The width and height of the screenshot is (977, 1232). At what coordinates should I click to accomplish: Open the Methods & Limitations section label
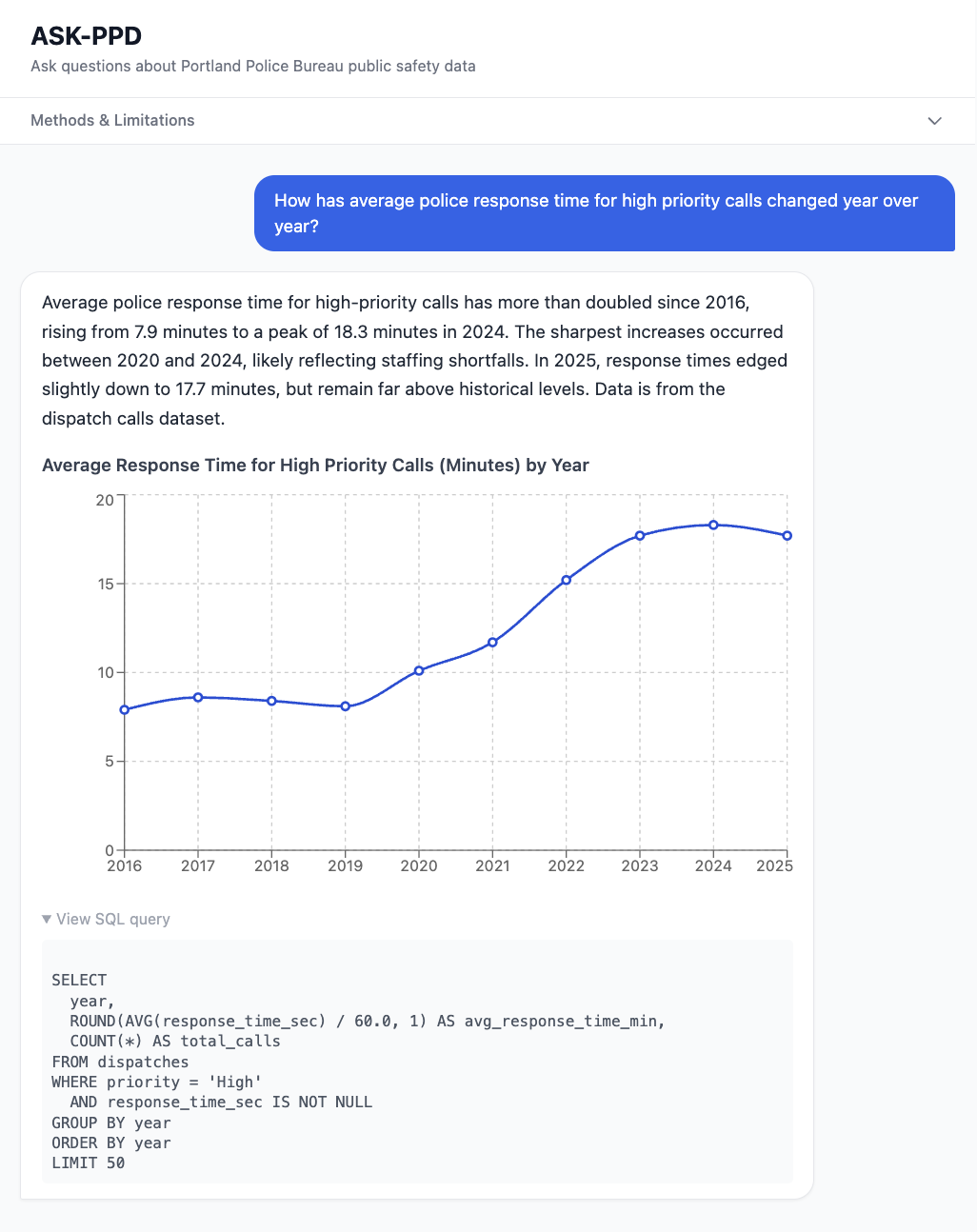point(112,121)
